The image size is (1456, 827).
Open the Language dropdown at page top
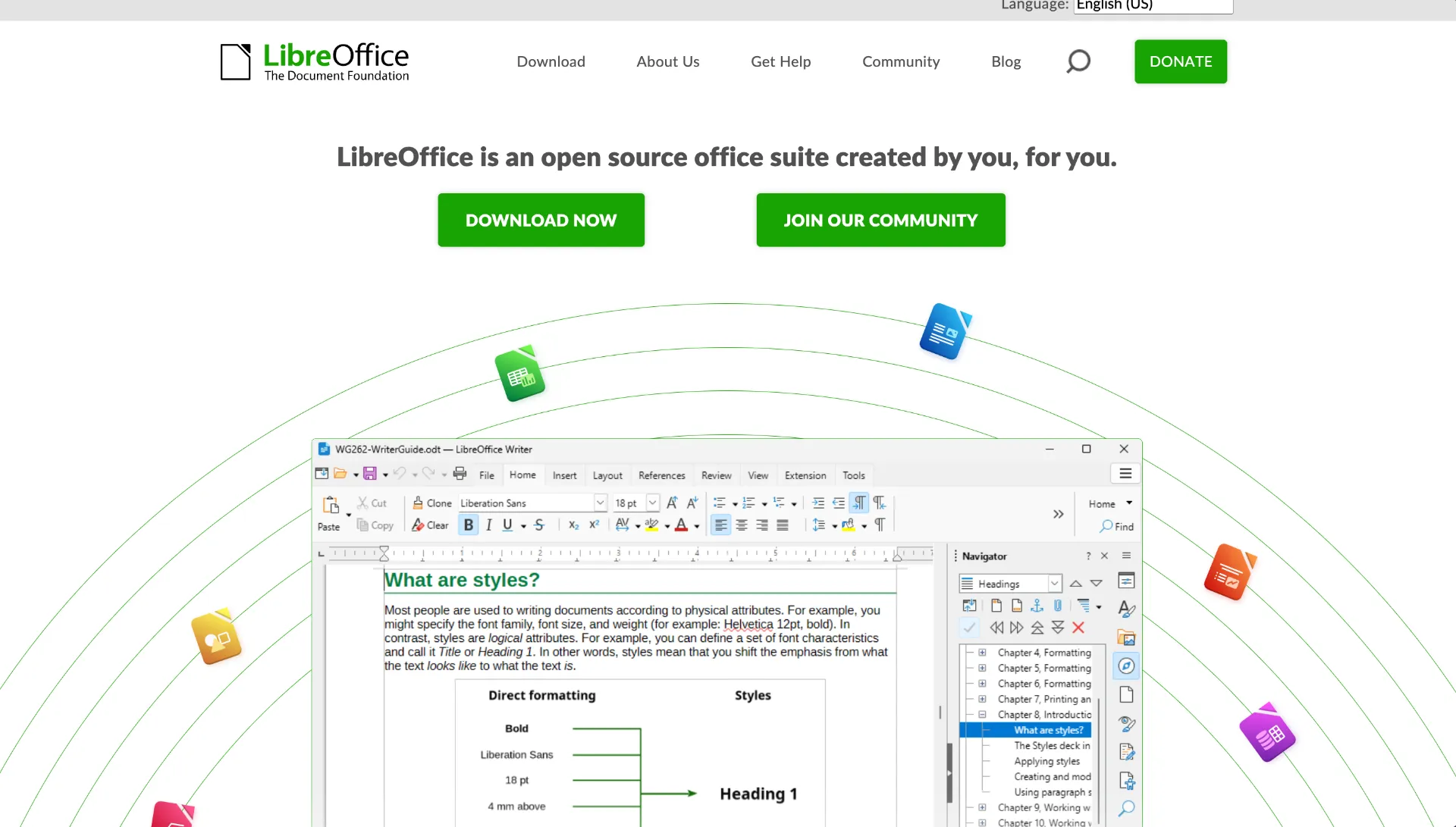pos(1153,6)
